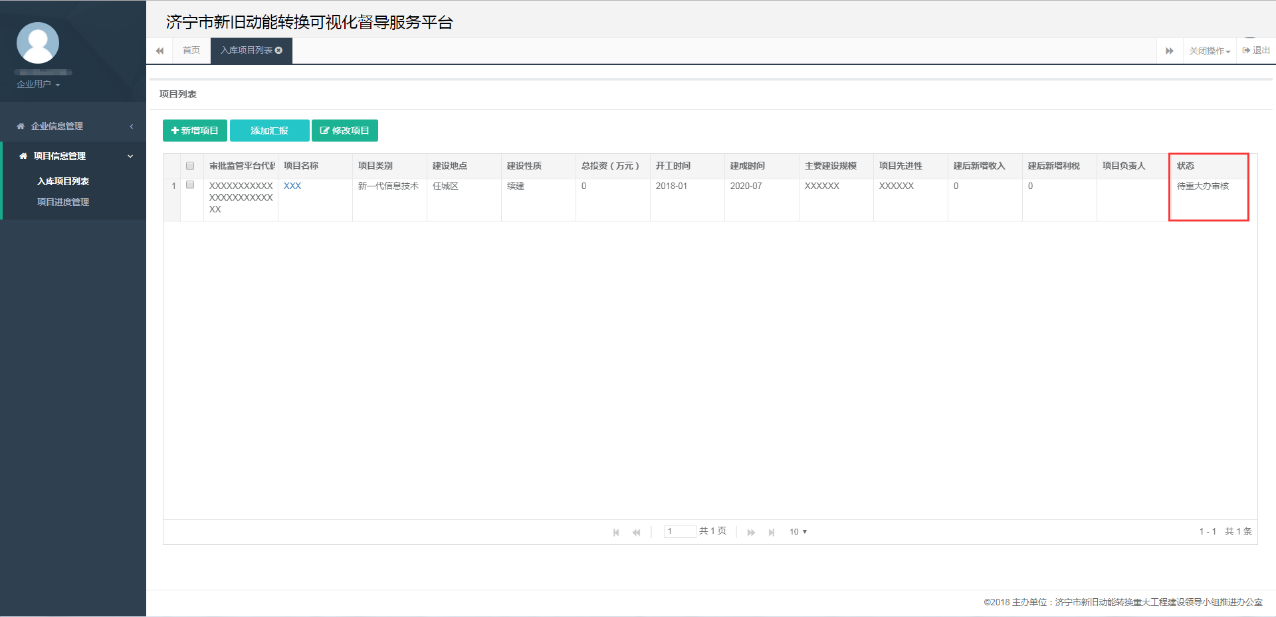Viewport: 1276px width, 617px height.
Task: Open the project link labeled XXX
Action: 293,185
